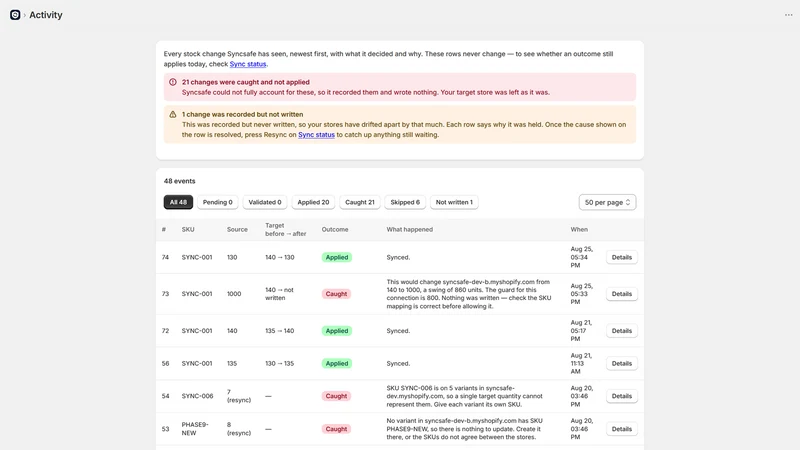The height and width of the screenshot is (450, 800).
Task: Click the Activity breadcrumb title
Action: point(46,15)
